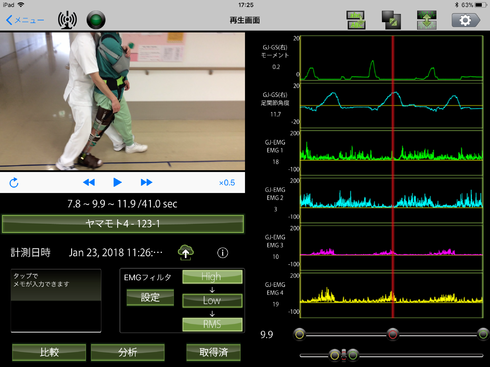Select the EMG 2 cyan graph

click(392, 200)
